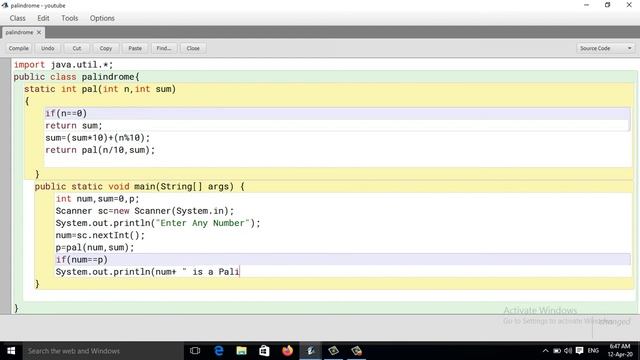This screenshot has width=640, height=360.
Task: Open Task View on the taskbar
Action: pyautogui.click(x=195, y=351)
